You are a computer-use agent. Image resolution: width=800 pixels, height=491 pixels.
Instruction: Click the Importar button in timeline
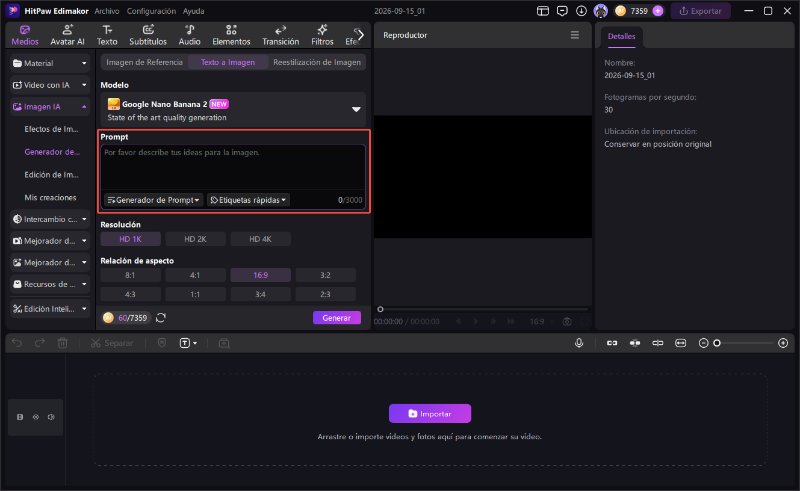click(430, 413)
